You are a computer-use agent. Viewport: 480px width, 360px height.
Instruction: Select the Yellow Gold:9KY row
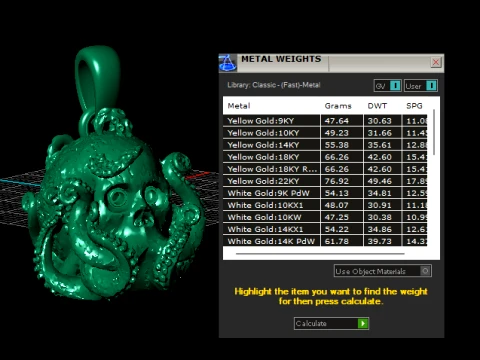click(x=325, y=121)
